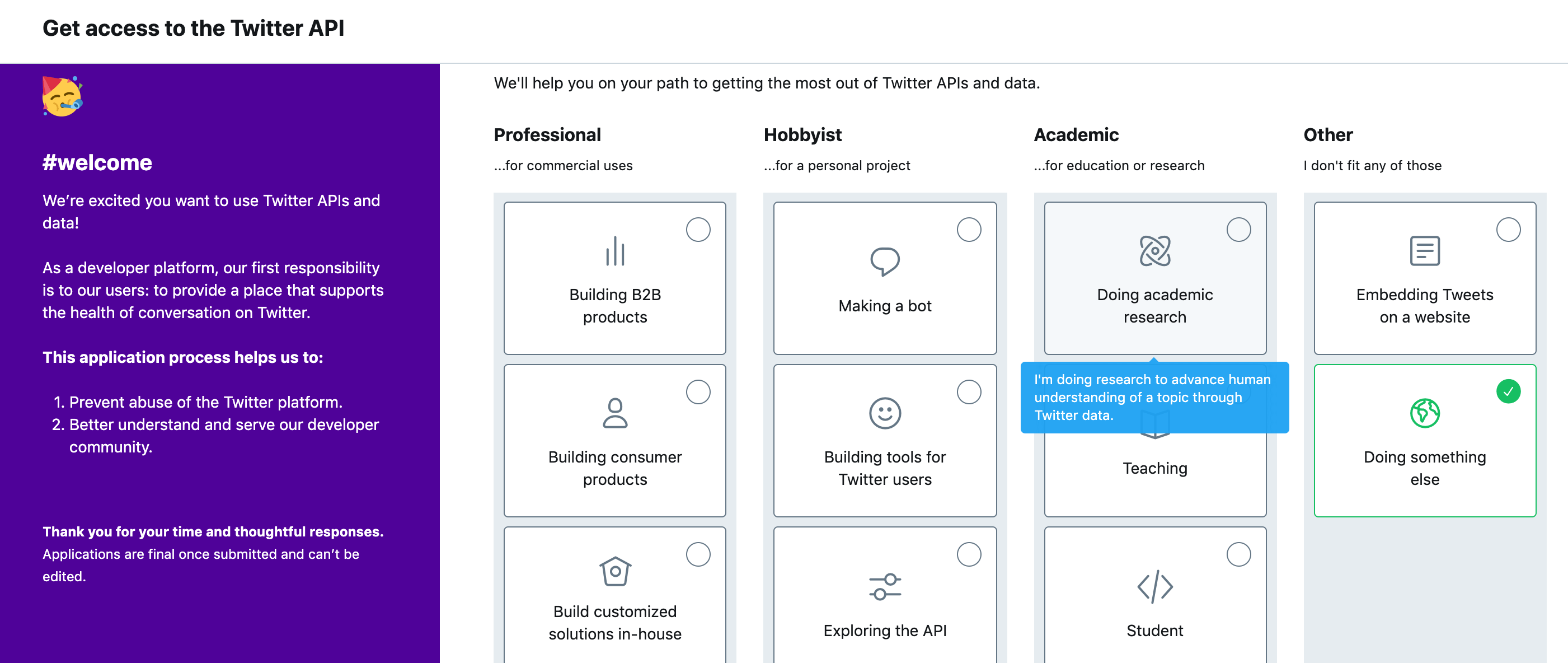Click the sliders icon on Exploring the API
Image resolution: width=1568 pixels, height=663 pixels.
click(884, 586)
